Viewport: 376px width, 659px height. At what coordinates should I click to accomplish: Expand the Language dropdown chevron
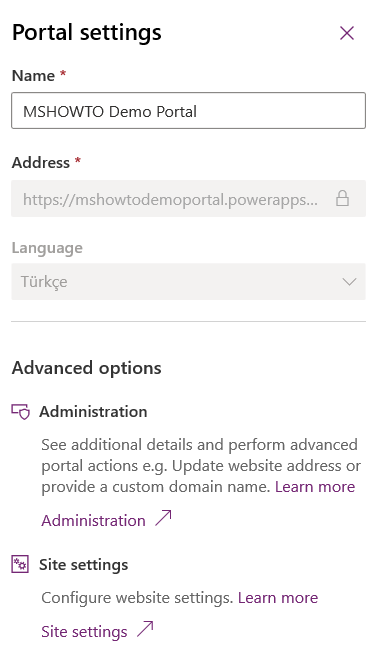[349, 282]
